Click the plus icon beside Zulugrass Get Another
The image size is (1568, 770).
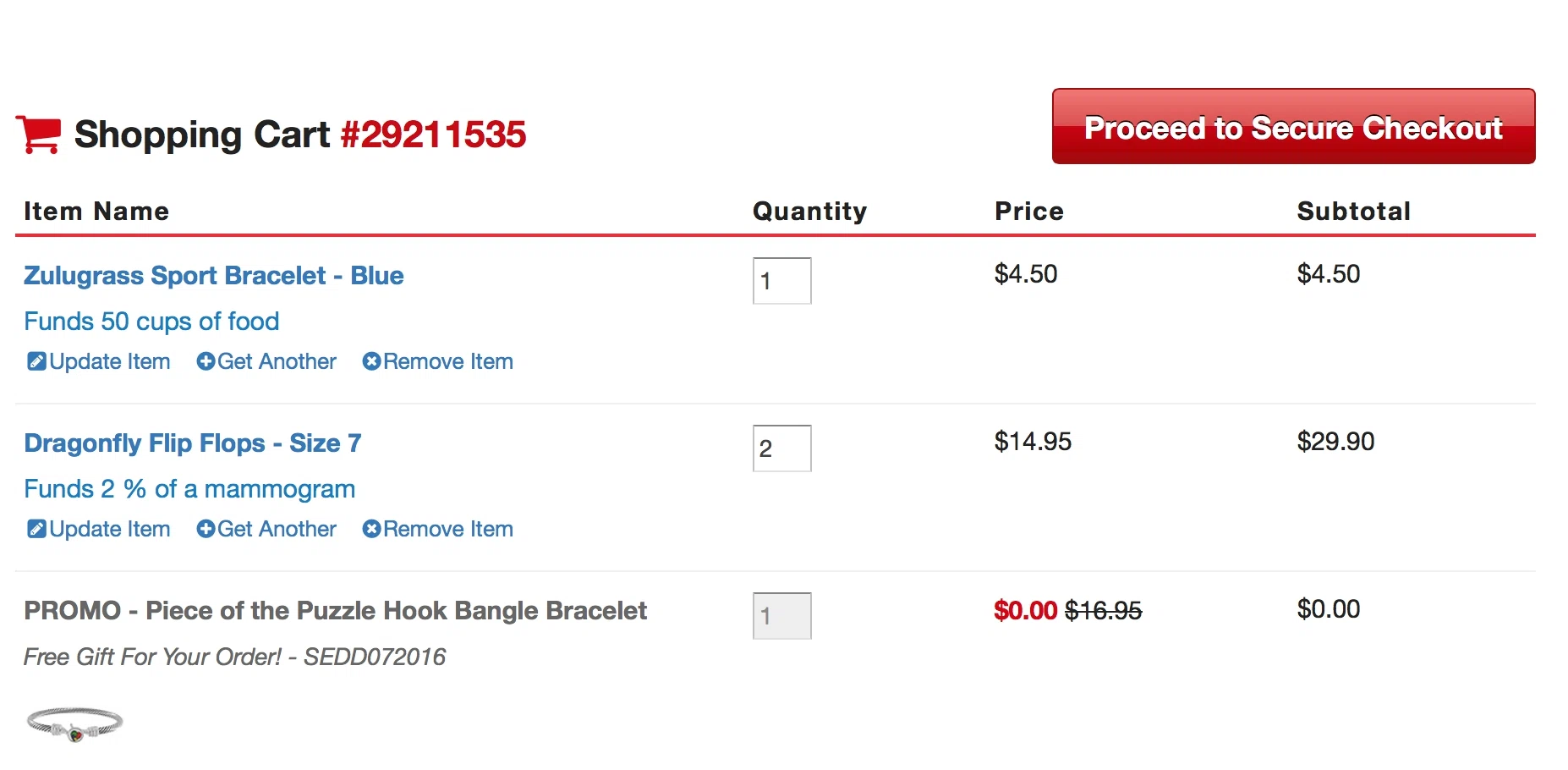[206, 361]
